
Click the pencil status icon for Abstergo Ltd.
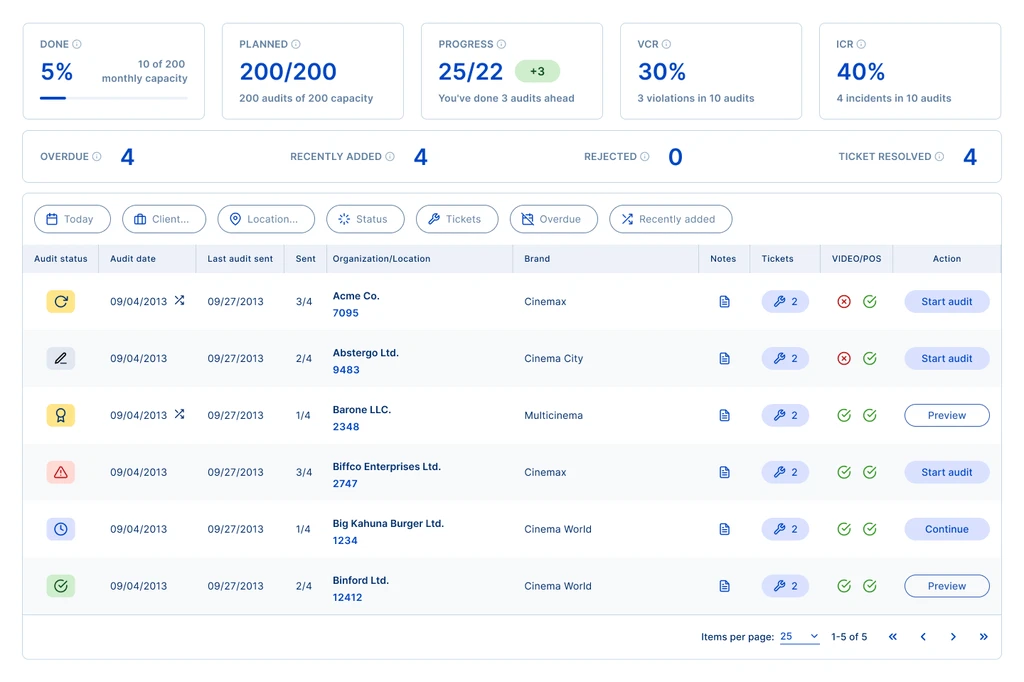click(x=61, y=358)
